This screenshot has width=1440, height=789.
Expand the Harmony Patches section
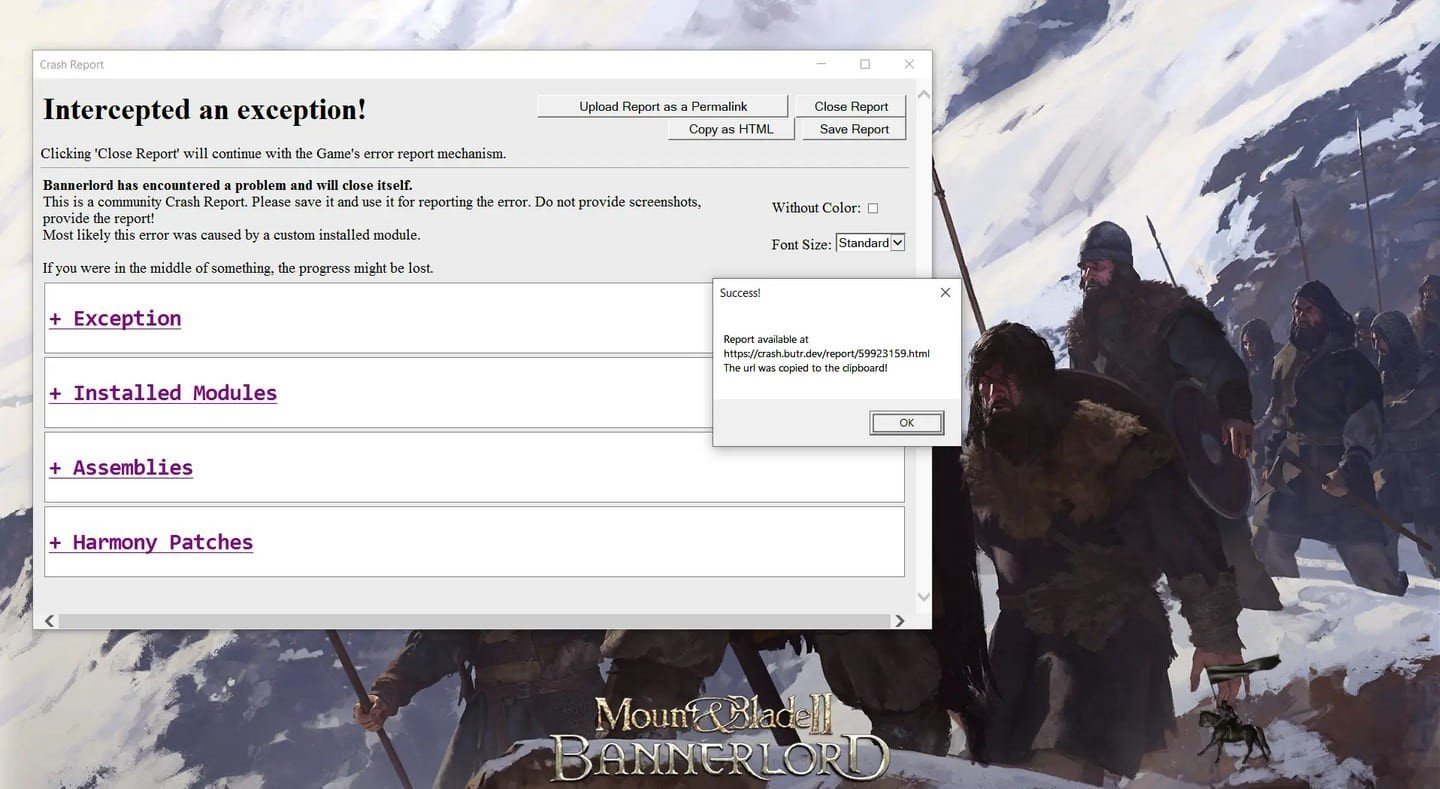151,542
